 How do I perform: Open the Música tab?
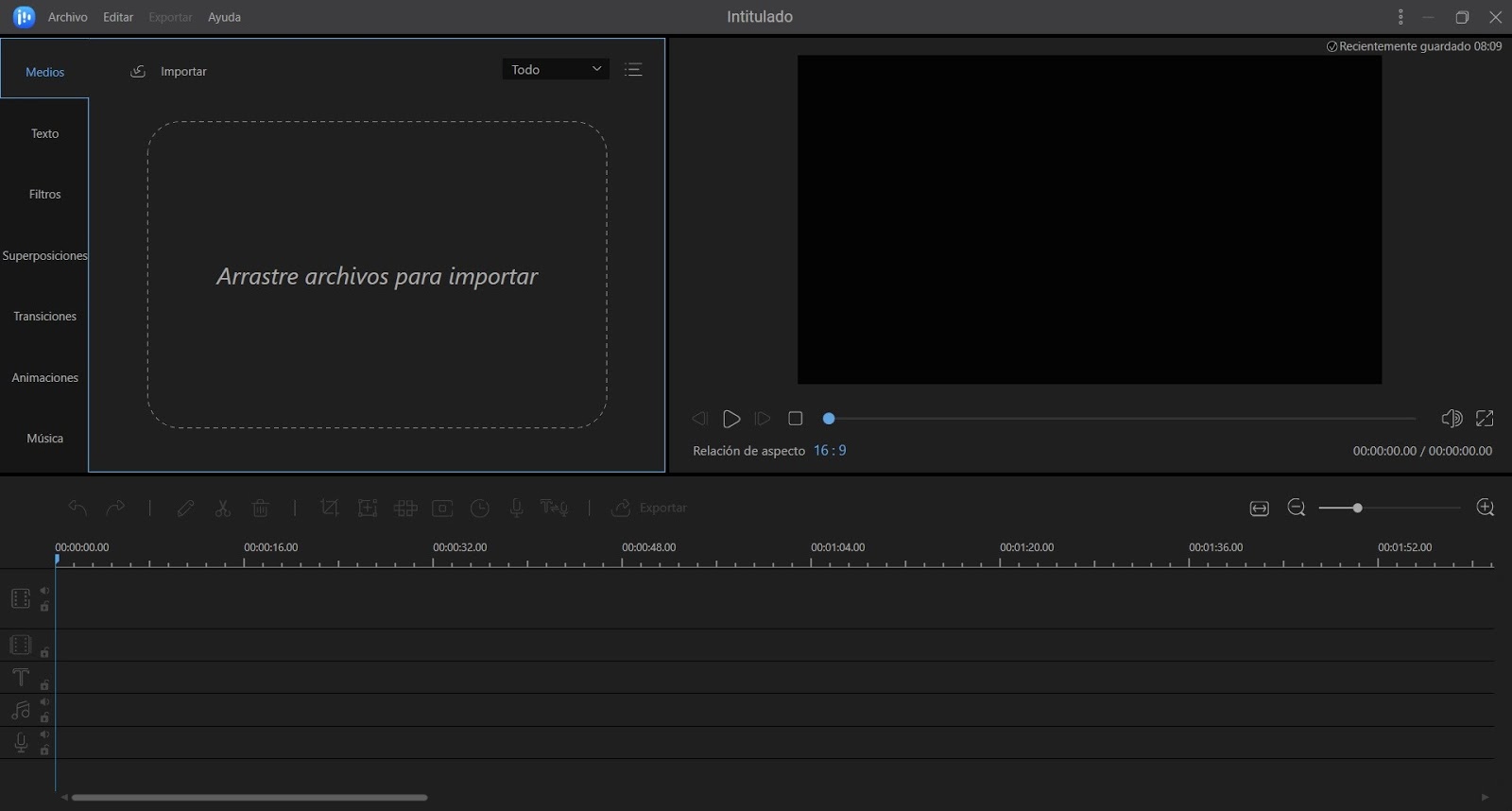tap(44, 438)
